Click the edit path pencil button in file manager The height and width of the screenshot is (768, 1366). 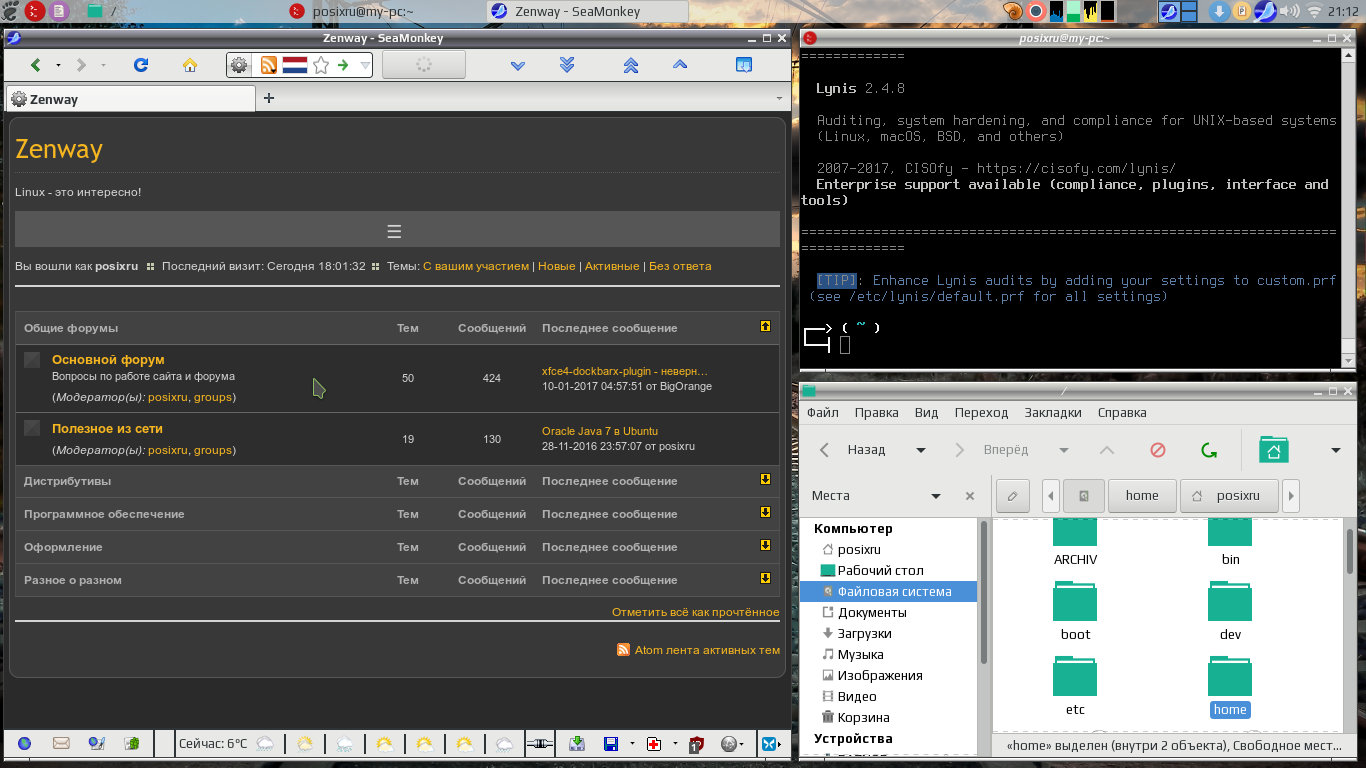click(1013, 495)
